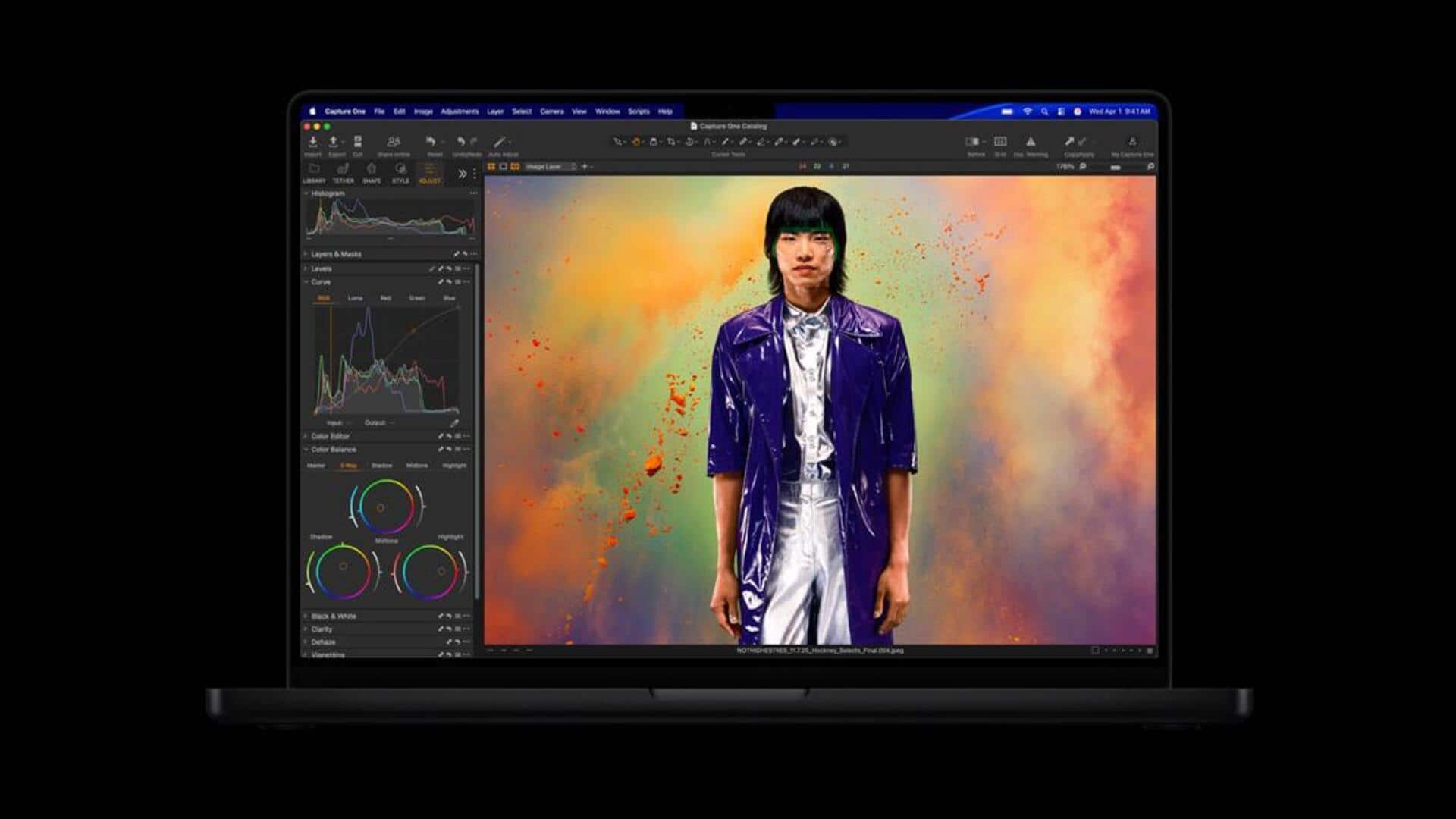Click the Auto Adjust icon
The height and width of the screenshot is (819, 1456).
(x=499, y=142)
